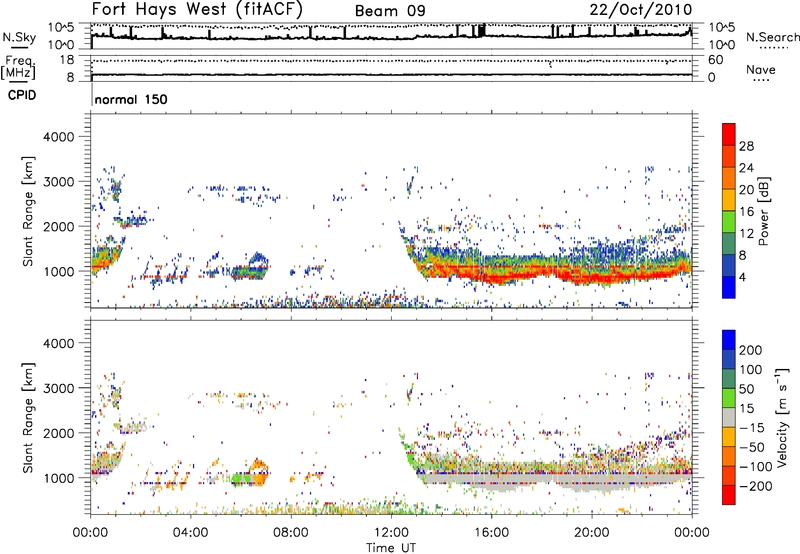Image resolution: width=800 pixels, height=554 pixels.
Task: Click the '-100' tick on Velocity color bar
Action: click(756, 467)
